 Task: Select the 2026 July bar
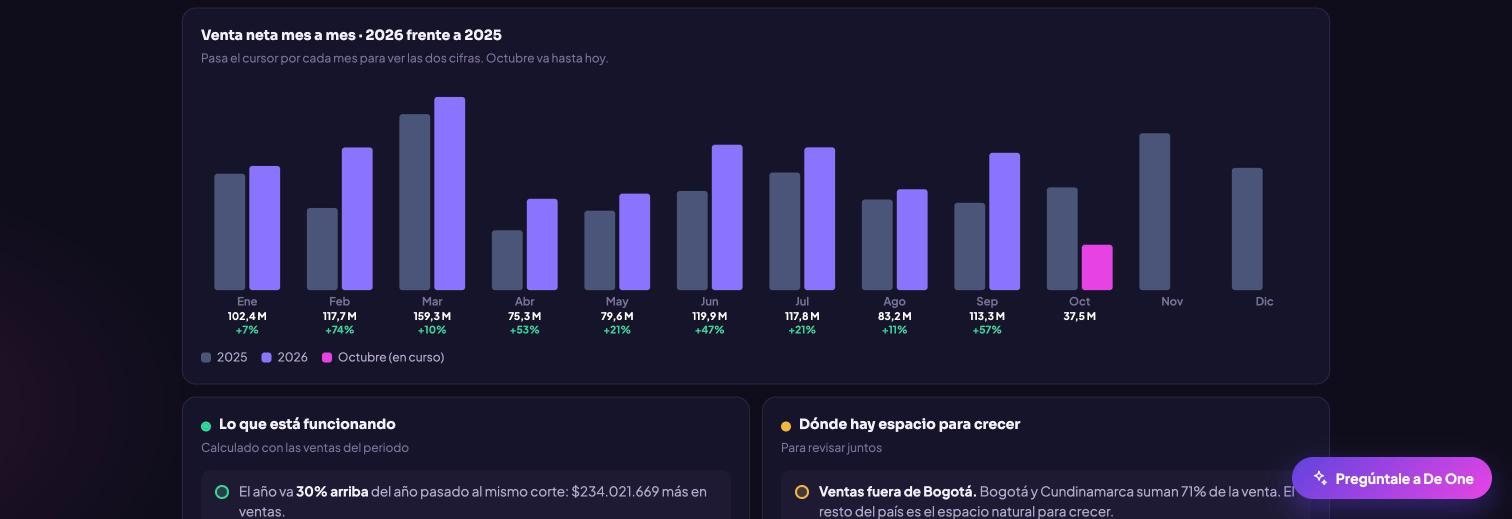pos(819,219)
